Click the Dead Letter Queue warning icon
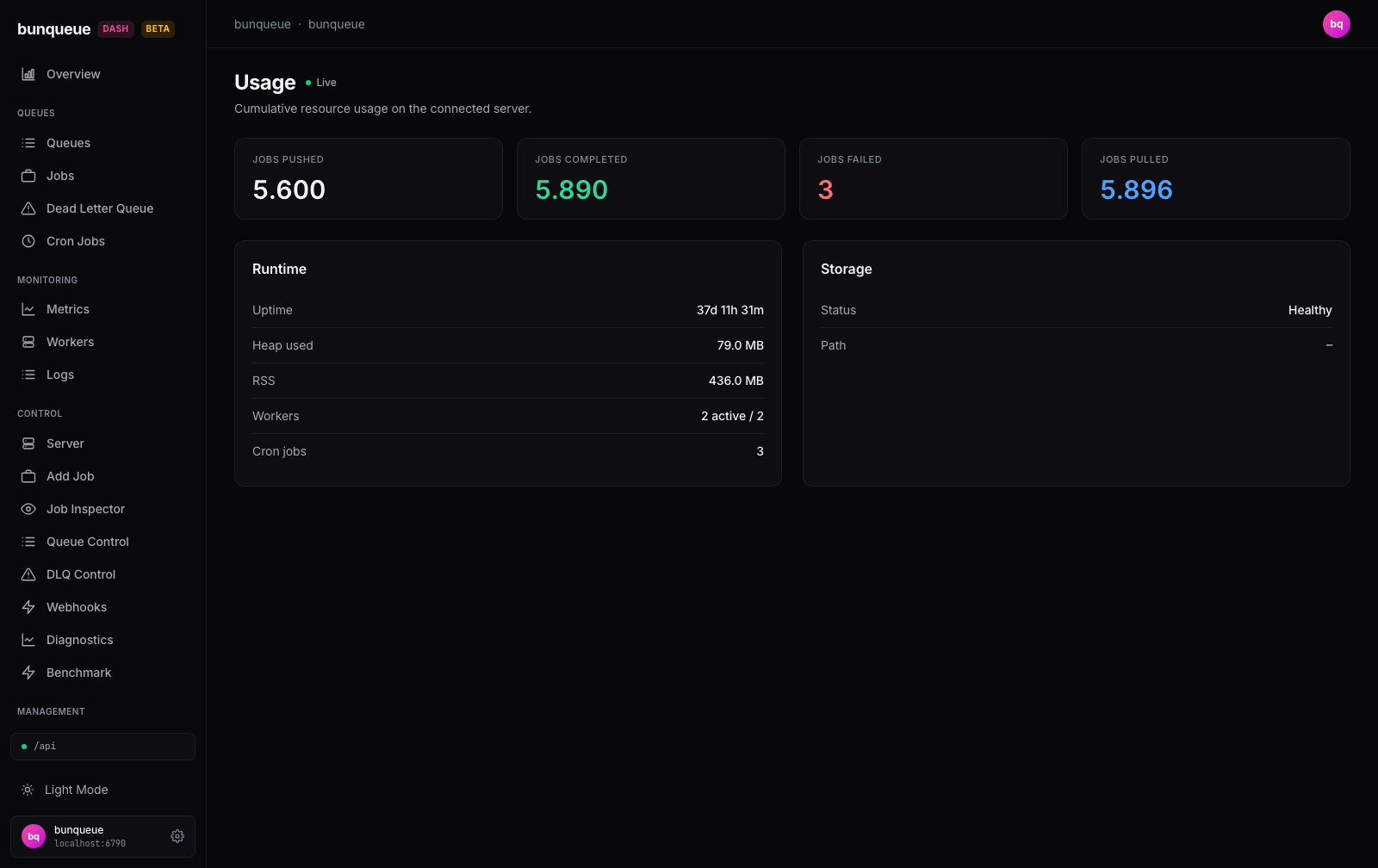The image size is (1378, 868). tap(28, 208)
